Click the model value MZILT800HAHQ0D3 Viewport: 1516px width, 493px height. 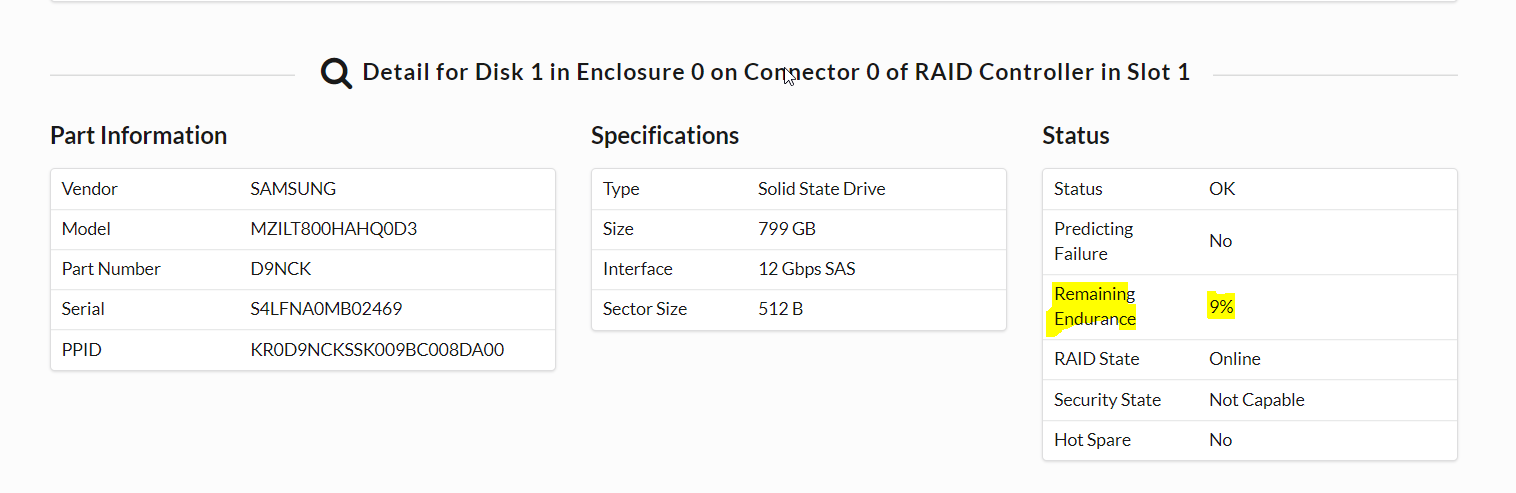tap(333, 229)
